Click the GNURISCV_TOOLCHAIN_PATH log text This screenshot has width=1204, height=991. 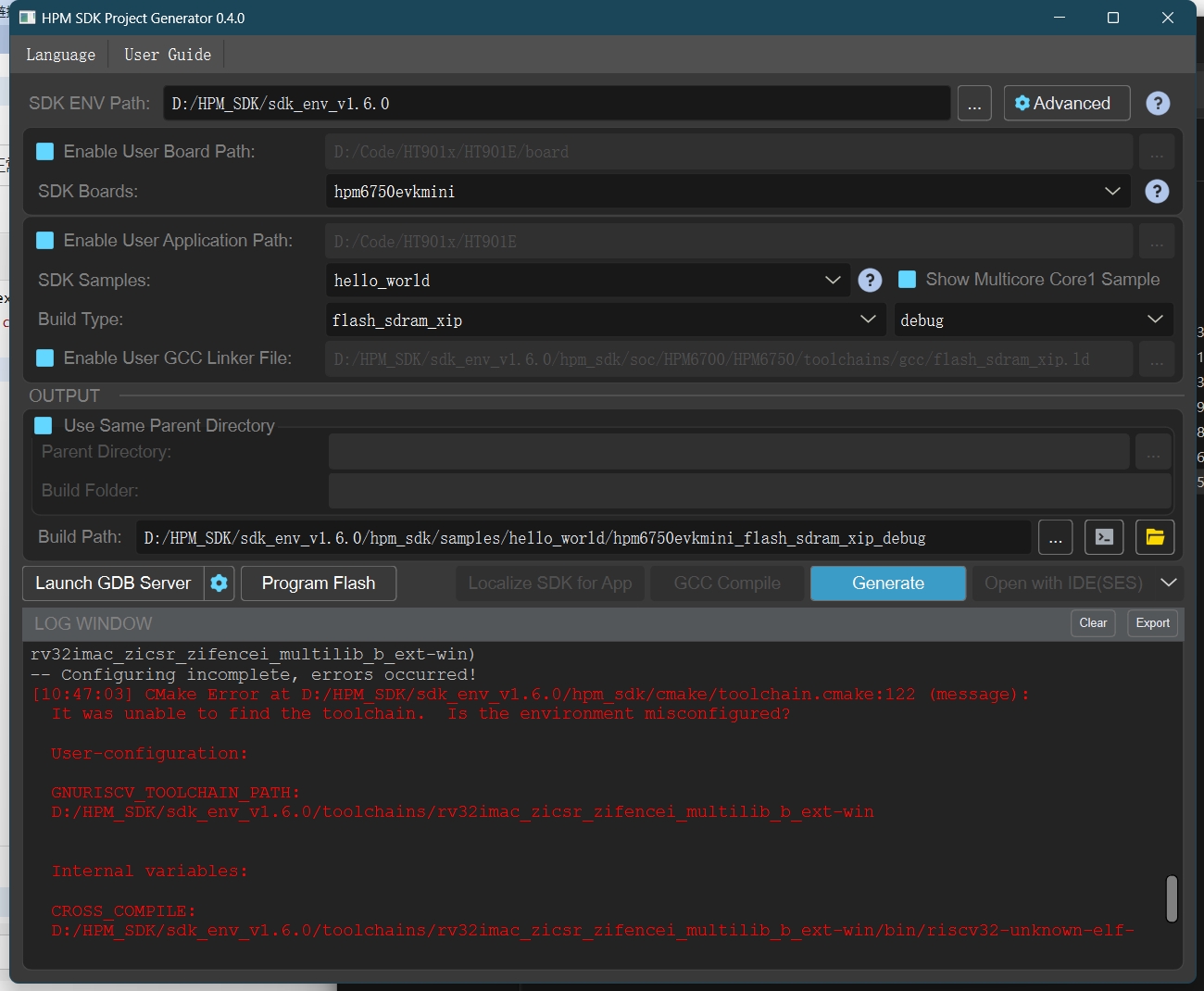(x=176, y=793)
